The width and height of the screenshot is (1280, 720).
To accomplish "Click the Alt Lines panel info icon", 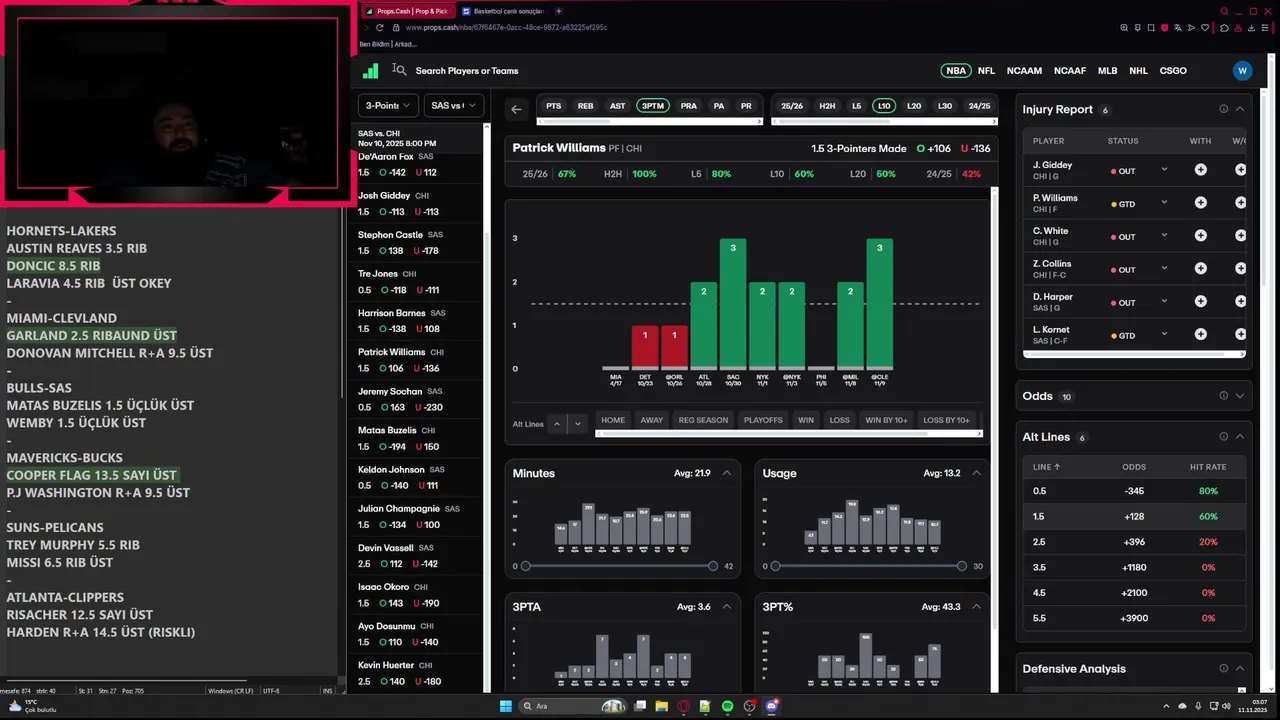I will 1223,437.
